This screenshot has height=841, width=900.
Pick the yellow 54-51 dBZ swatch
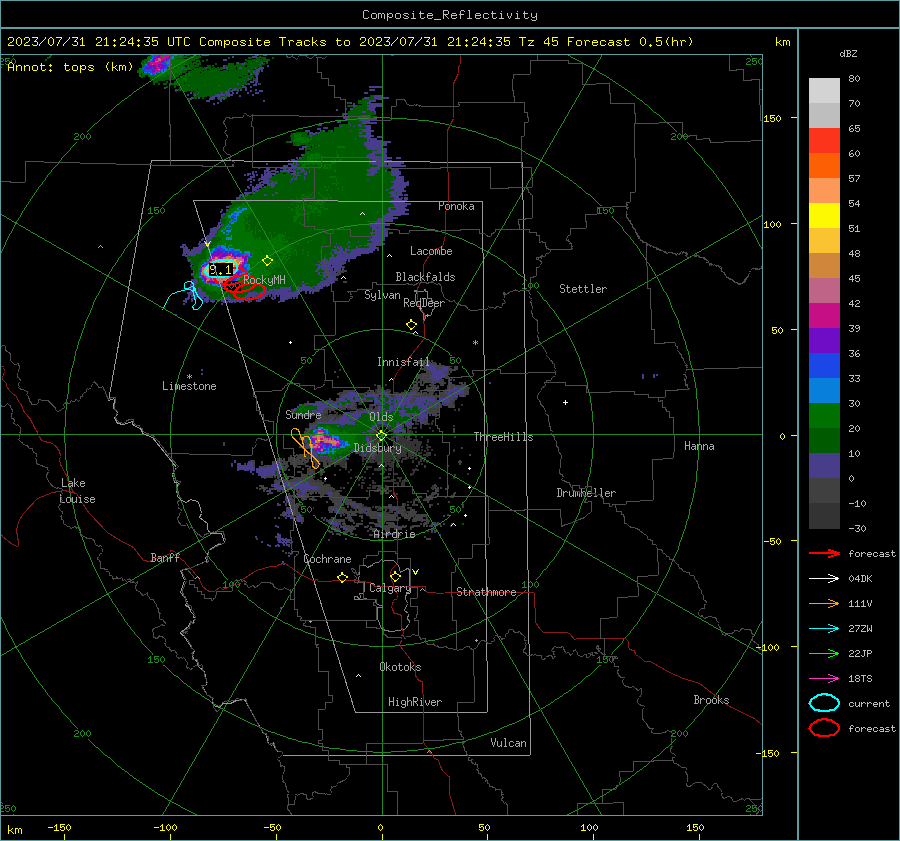click(824, 216)
